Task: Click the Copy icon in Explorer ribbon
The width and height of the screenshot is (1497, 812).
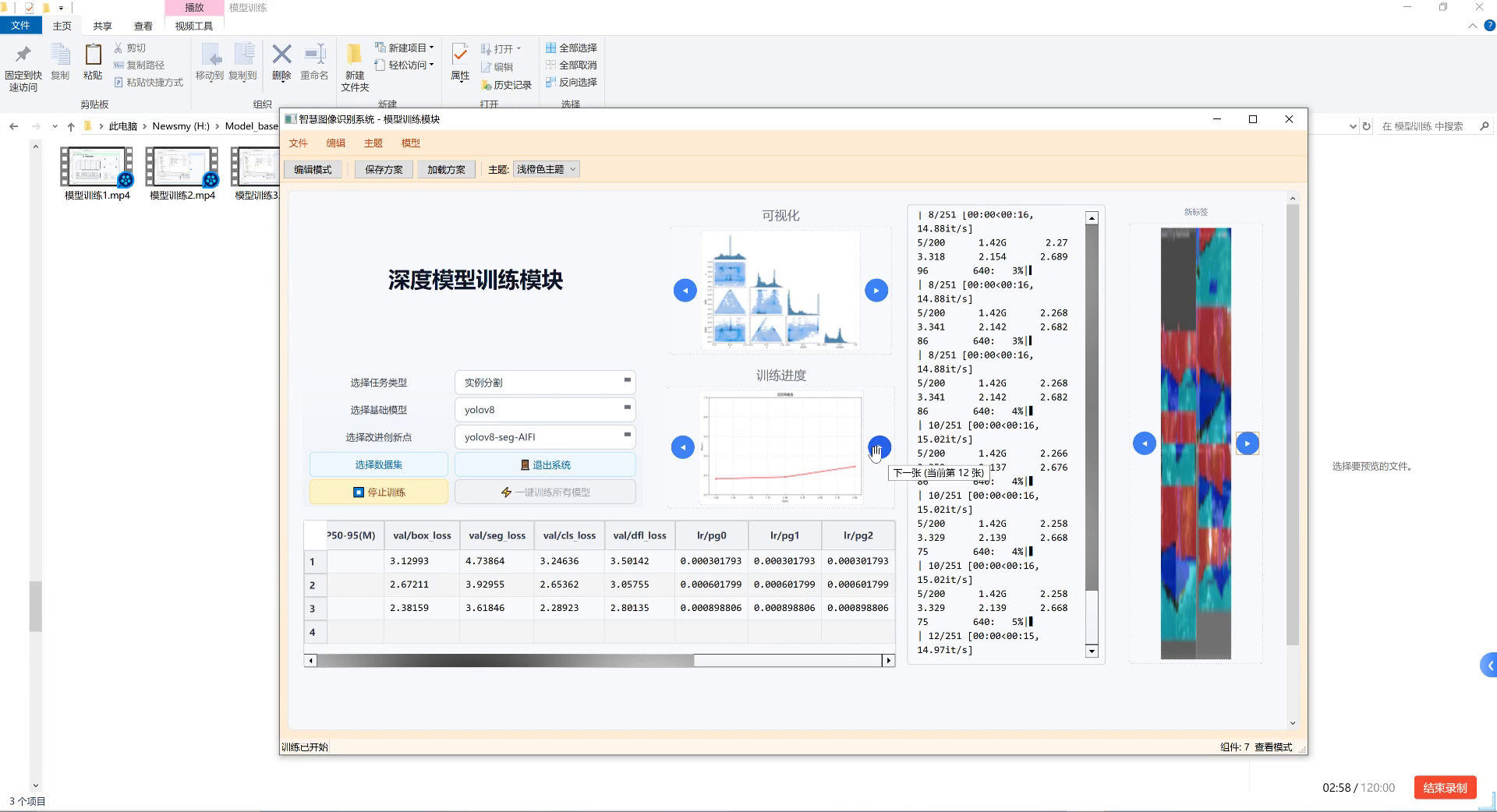Action: (60, 62)
